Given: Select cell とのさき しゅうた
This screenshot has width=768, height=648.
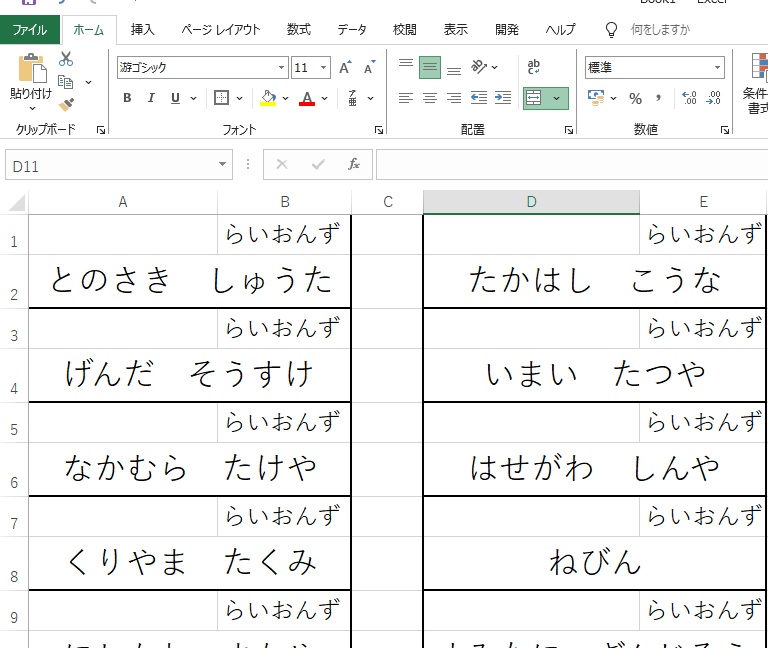Looking at the screenshot, I should click(x=190, y=281).
